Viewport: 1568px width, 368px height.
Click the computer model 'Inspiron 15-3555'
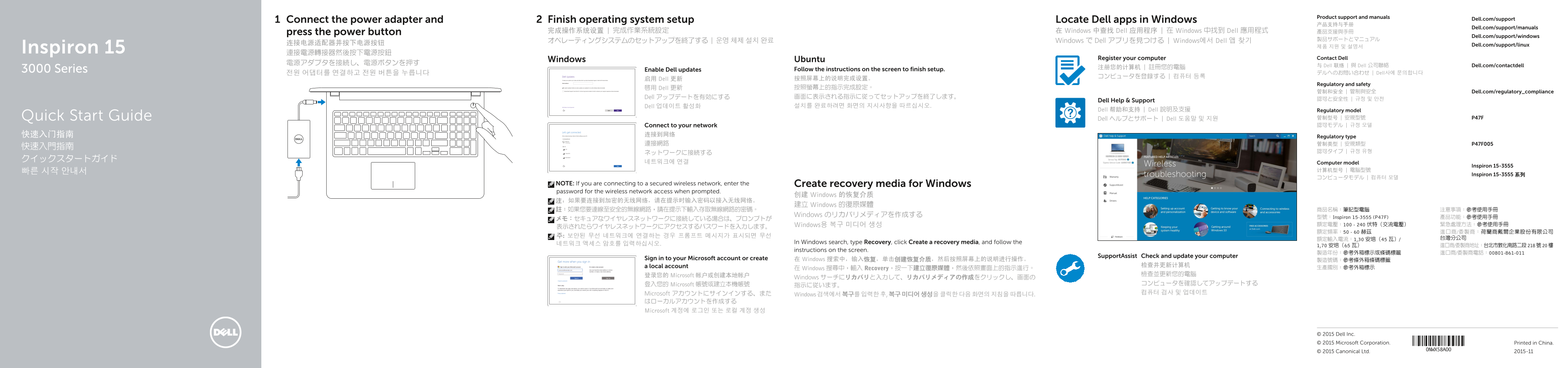click(1492, 165)
